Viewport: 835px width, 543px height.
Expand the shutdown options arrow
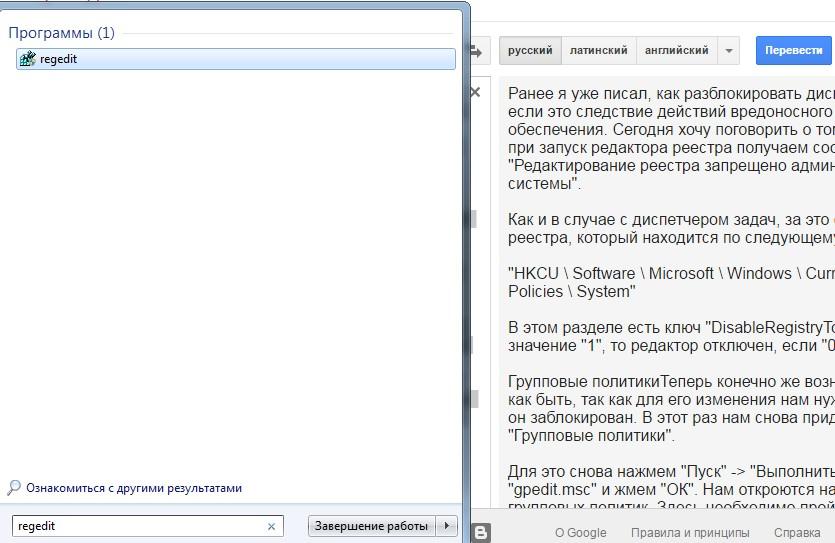click(446, 526)
